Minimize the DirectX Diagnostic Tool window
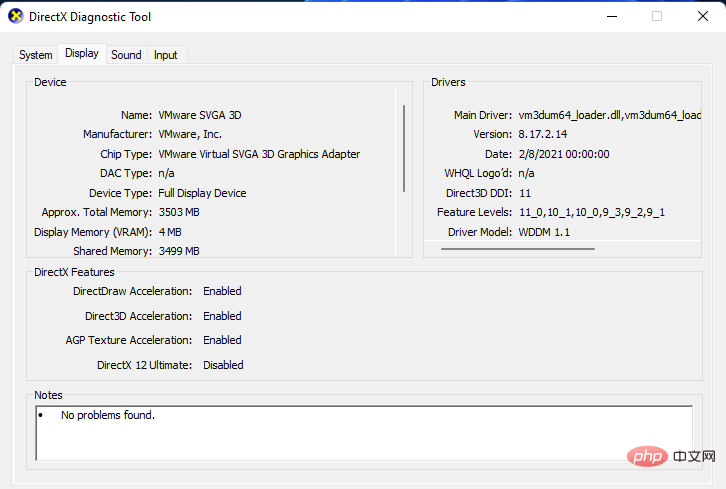The width and height of the screenshot is (726, 489). [x=612, y=16]
